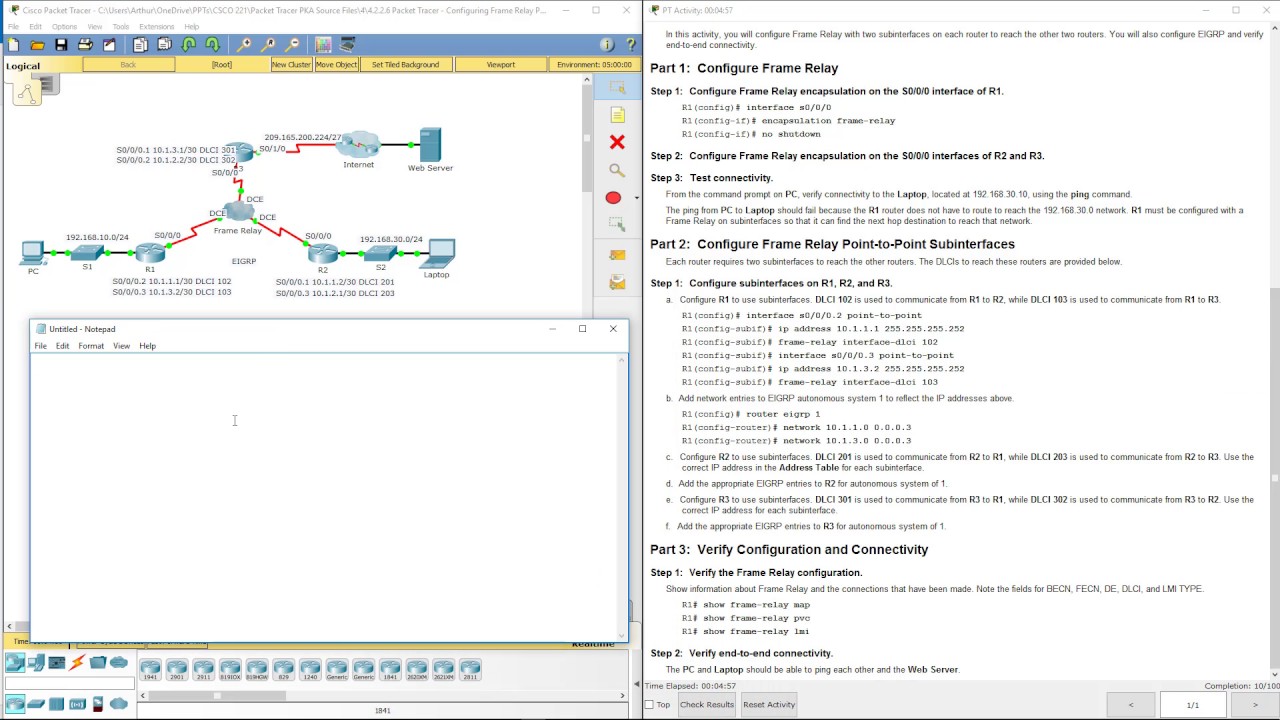Open the File menu in Packet Tracer
Image resolution: width=1280 pixels, height=720 pixels.
13,27
